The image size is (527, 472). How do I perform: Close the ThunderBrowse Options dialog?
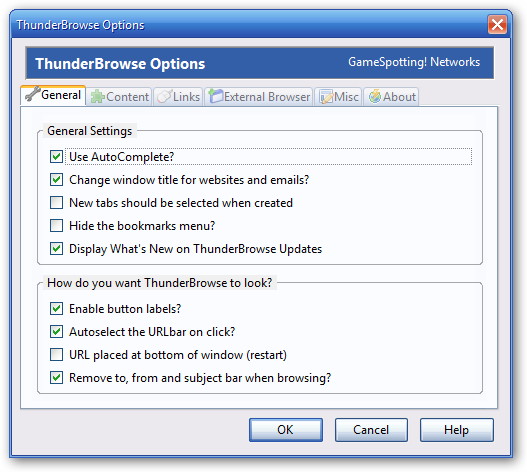point(497,25)
